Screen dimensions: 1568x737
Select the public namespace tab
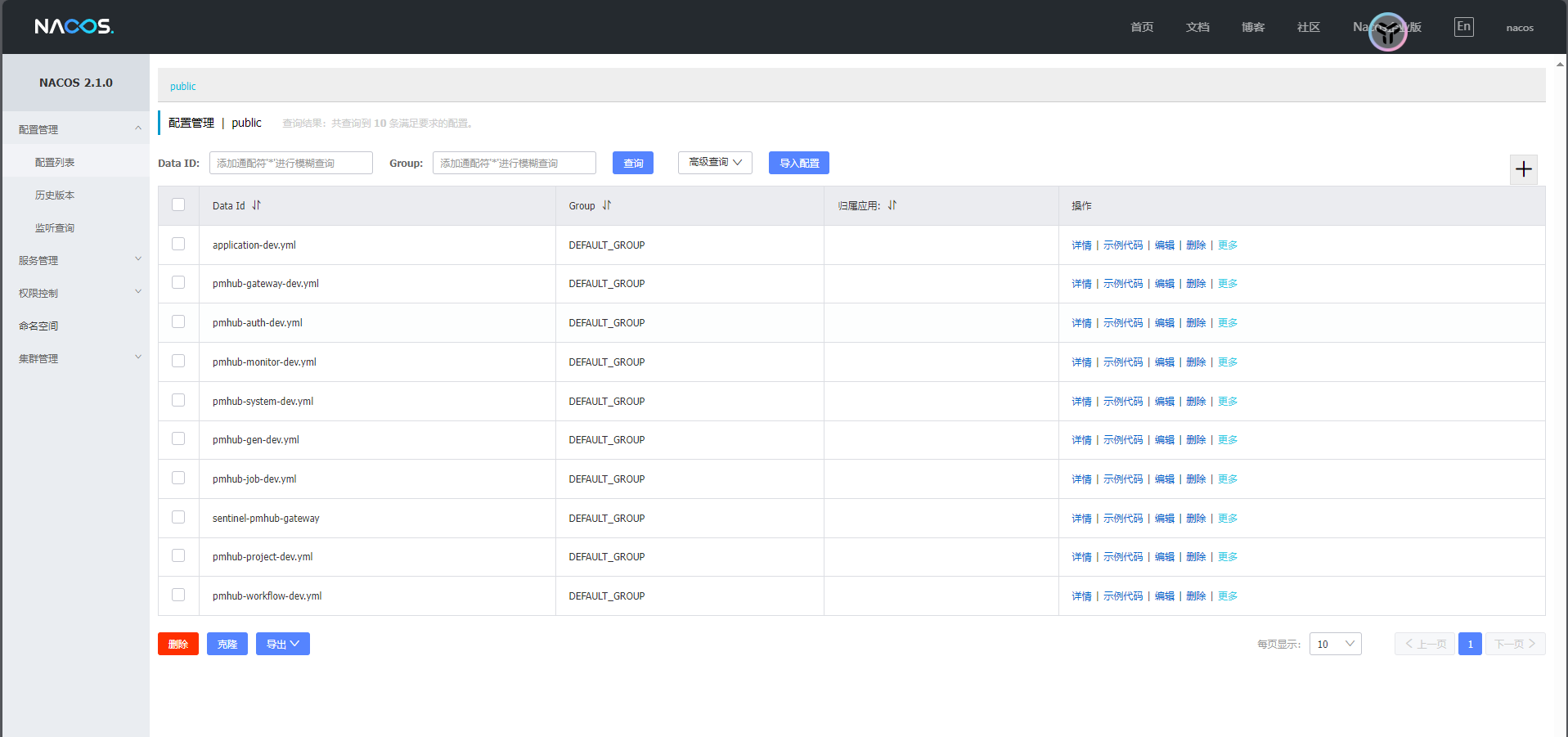pyautogui.click(x=183, y=86)
